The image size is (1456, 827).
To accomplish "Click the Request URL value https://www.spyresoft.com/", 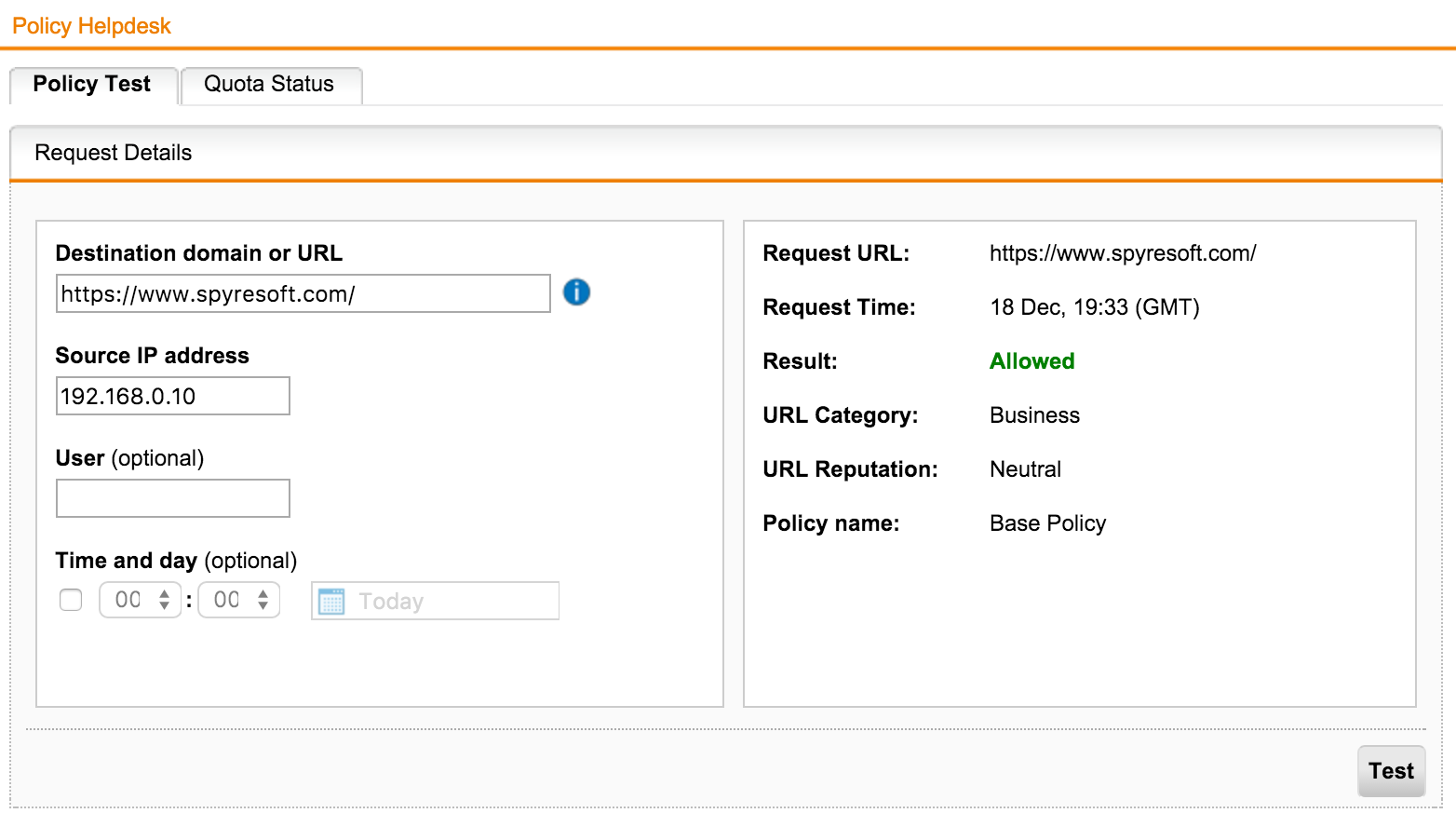I will pos(1123,253).
